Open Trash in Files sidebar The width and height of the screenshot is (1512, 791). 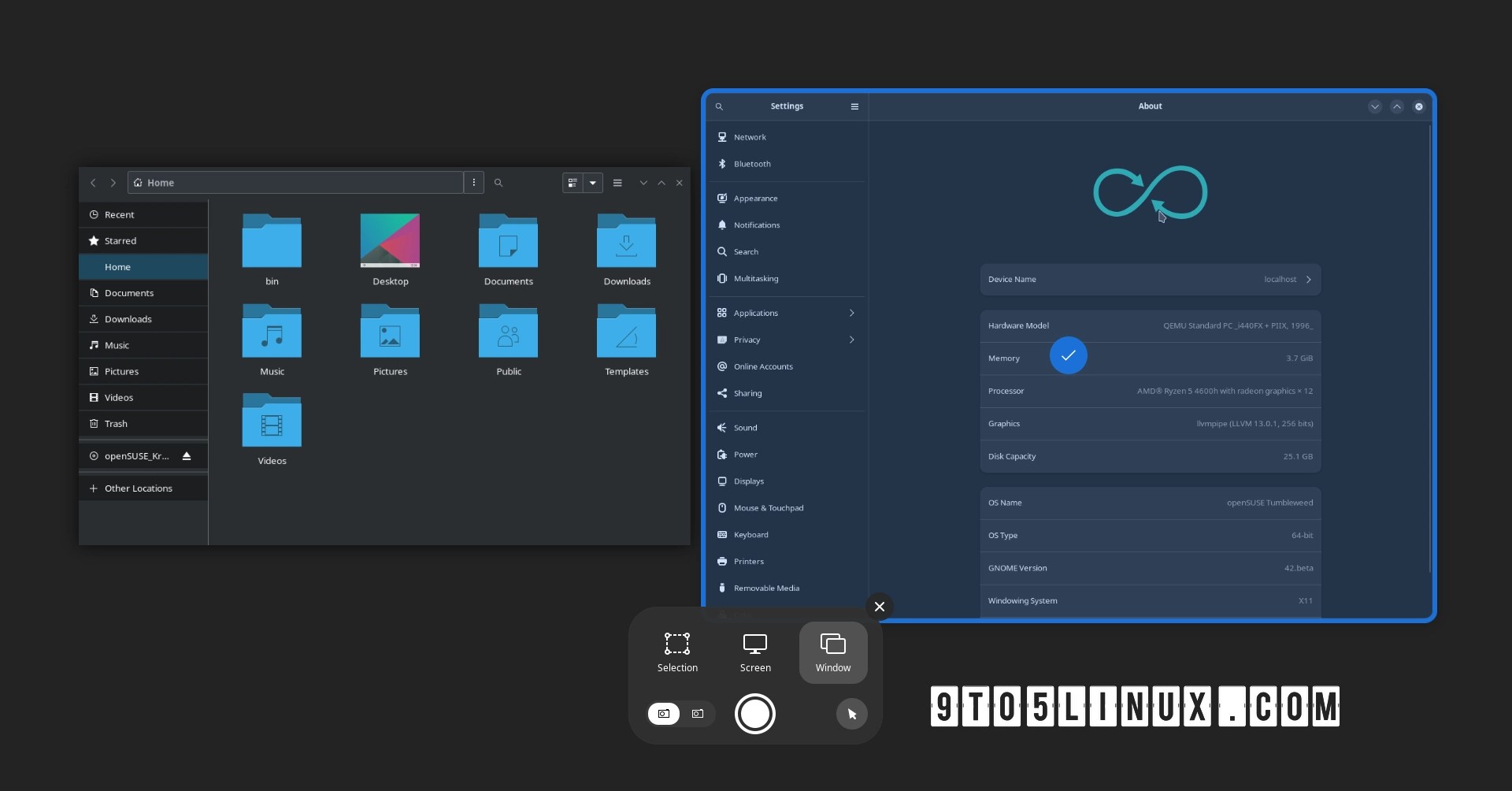click(x=143, y=424)
